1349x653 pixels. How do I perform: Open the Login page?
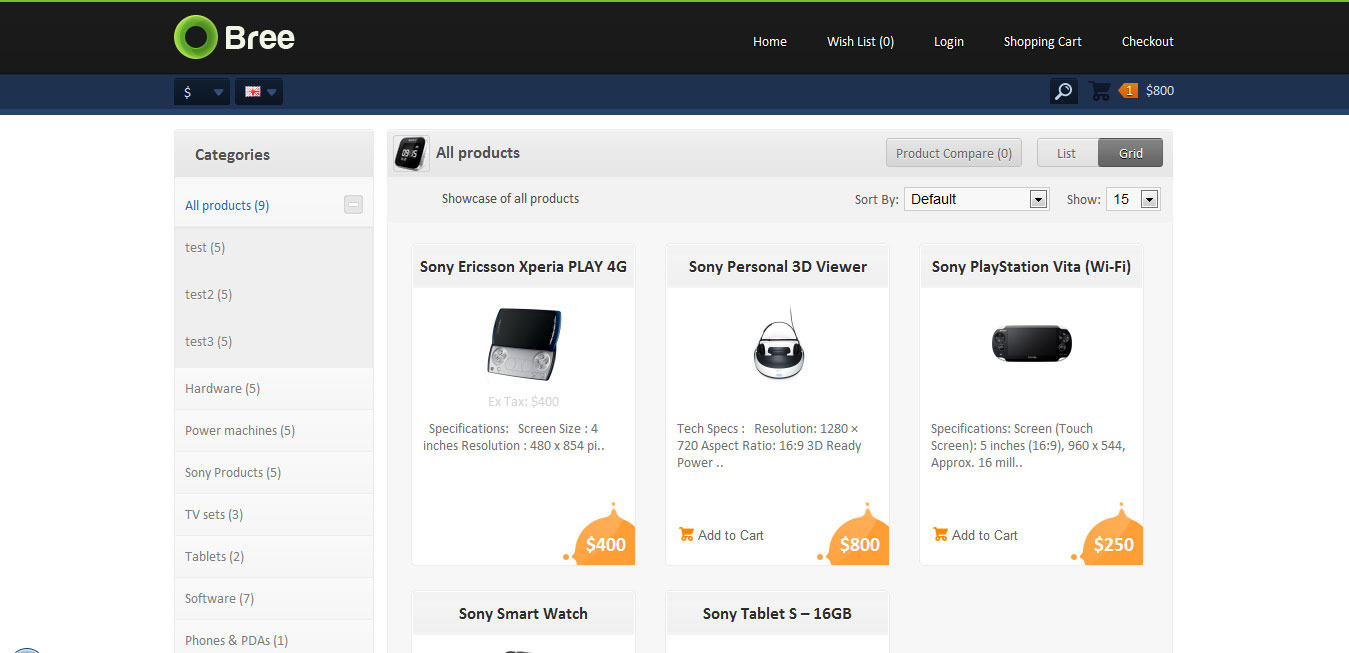pos(949,41)
